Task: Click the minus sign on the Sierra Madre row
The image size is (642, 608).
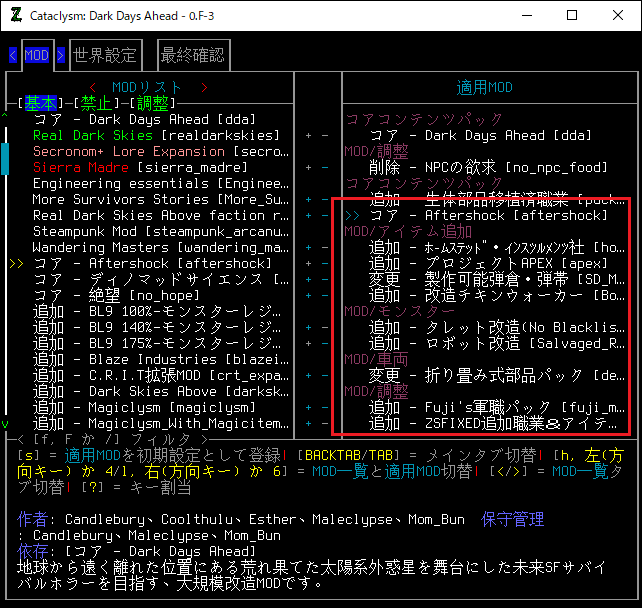Action: pyautogui.click(x=323, y=168)
